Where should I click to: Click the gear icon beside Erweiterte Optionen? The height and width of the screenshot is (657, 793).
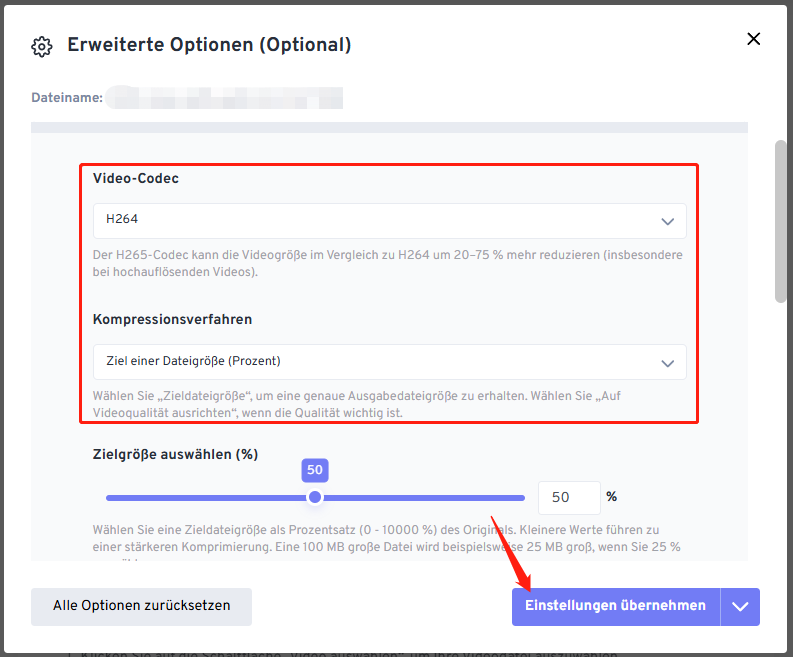(x=41, y=47)
